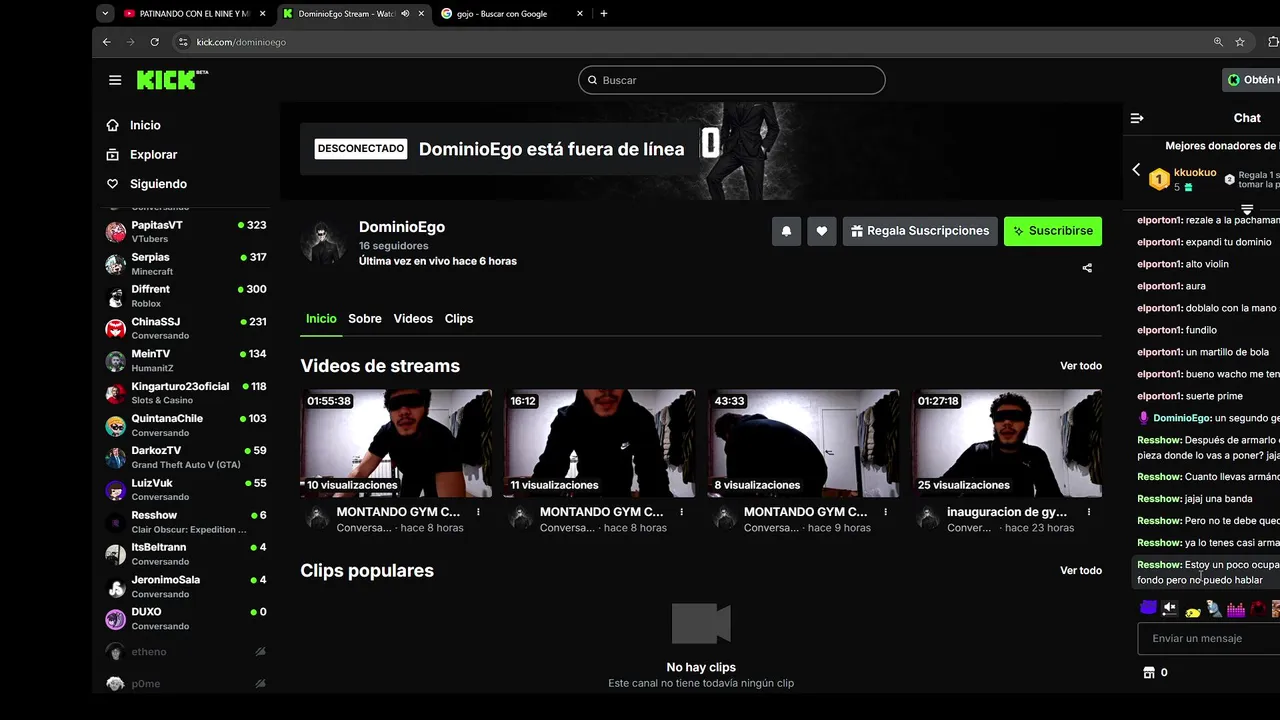Viewport: 1280px width, 720px height.
Task: Click previous arrow in top donors
Action: [x=1136, y=170]
